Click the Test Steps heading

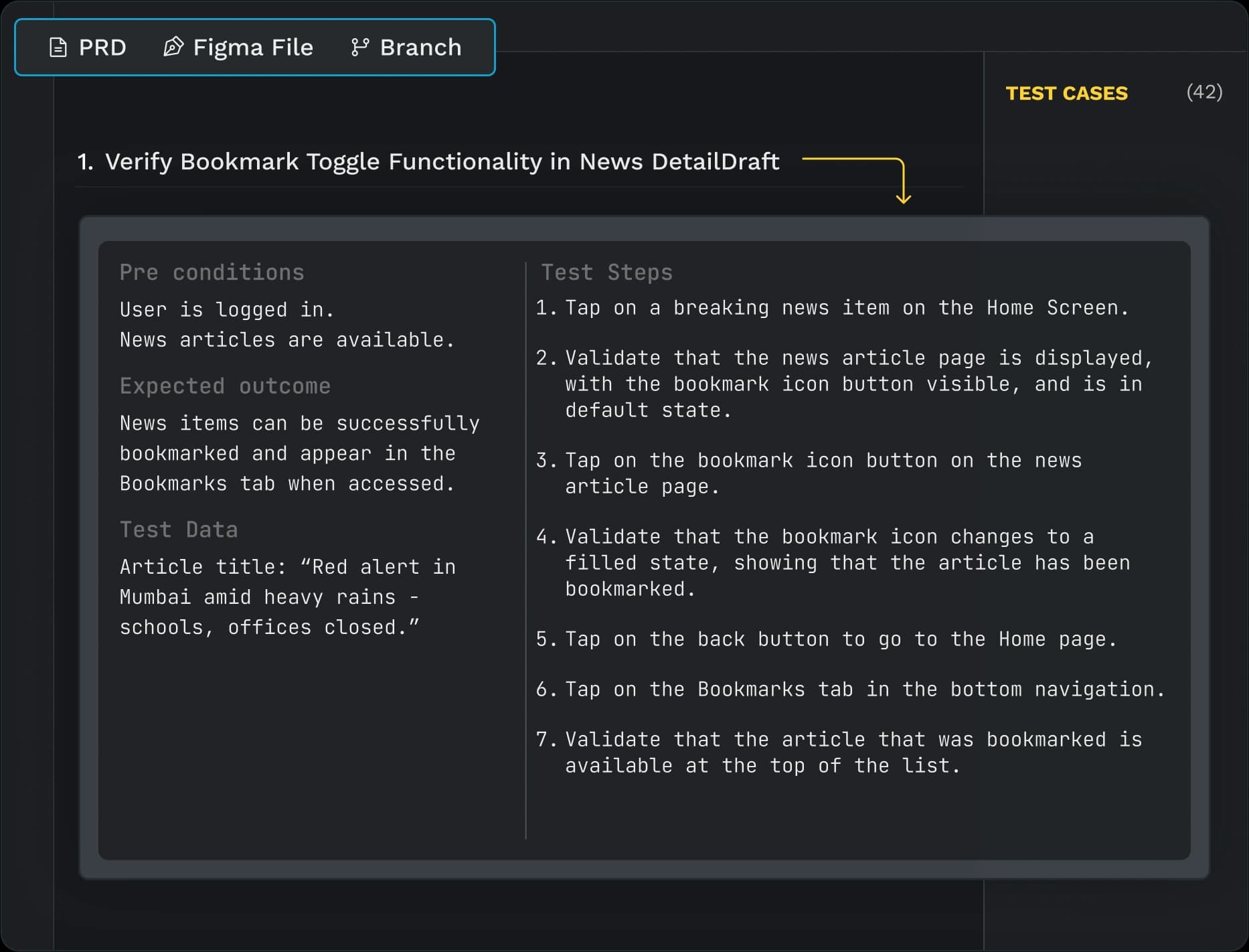(606, 272)
